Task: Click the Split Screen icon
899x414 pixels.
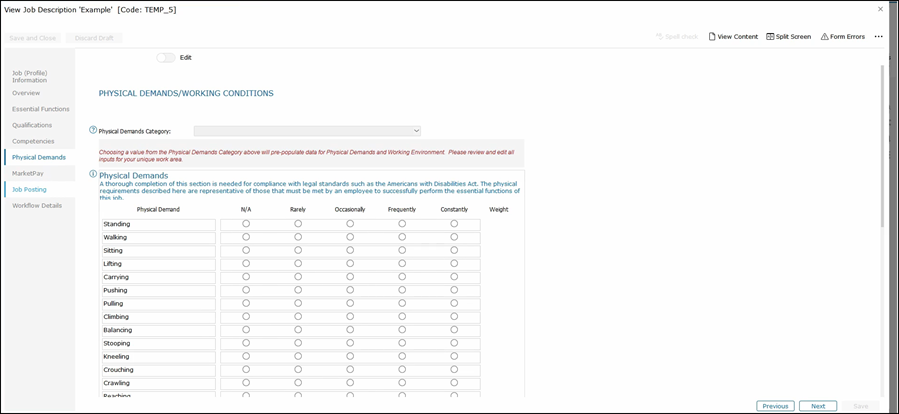Action: (771, 37)
